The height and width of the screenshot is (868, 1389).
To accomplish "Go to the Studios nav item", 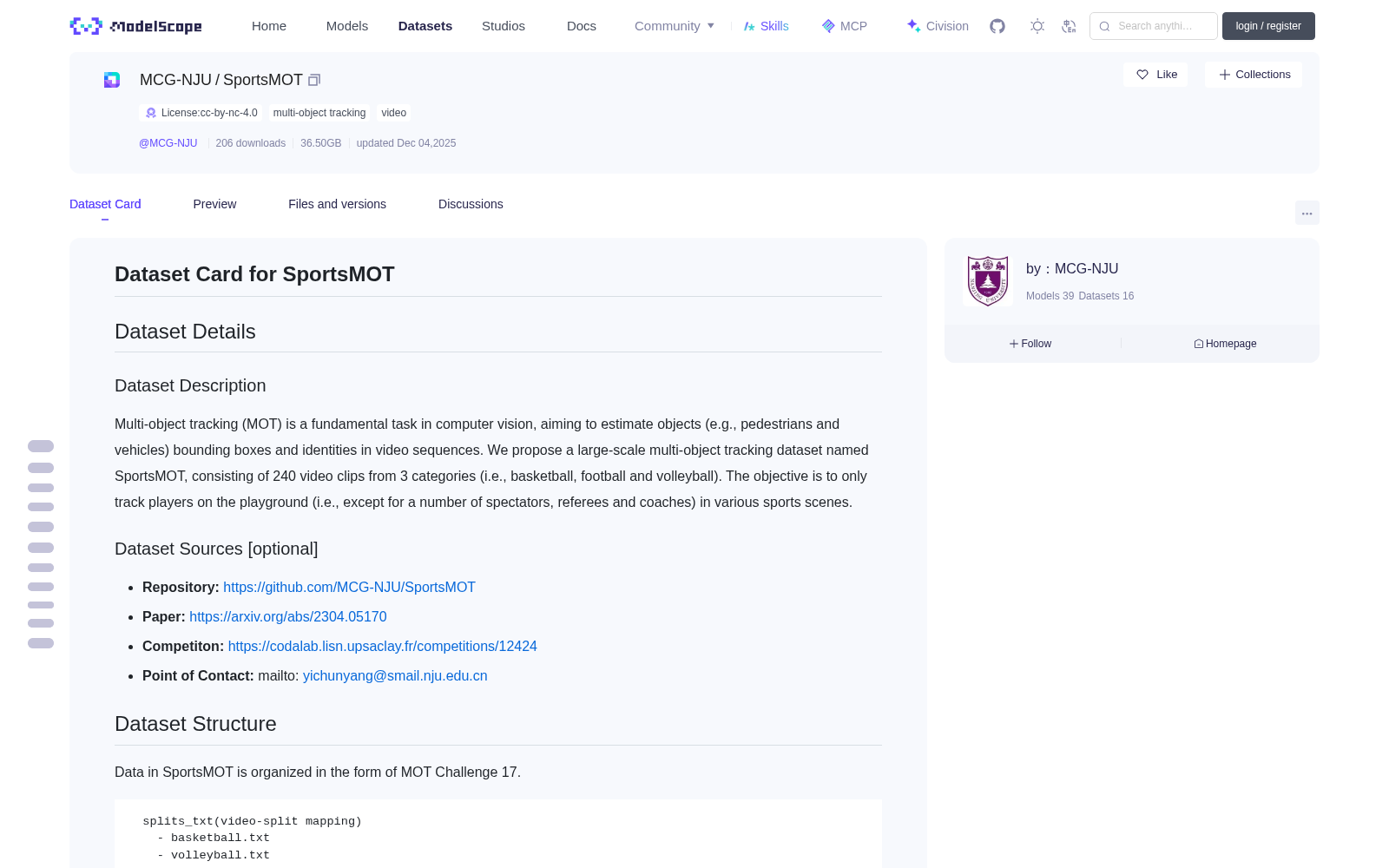I will coord(504,26).
